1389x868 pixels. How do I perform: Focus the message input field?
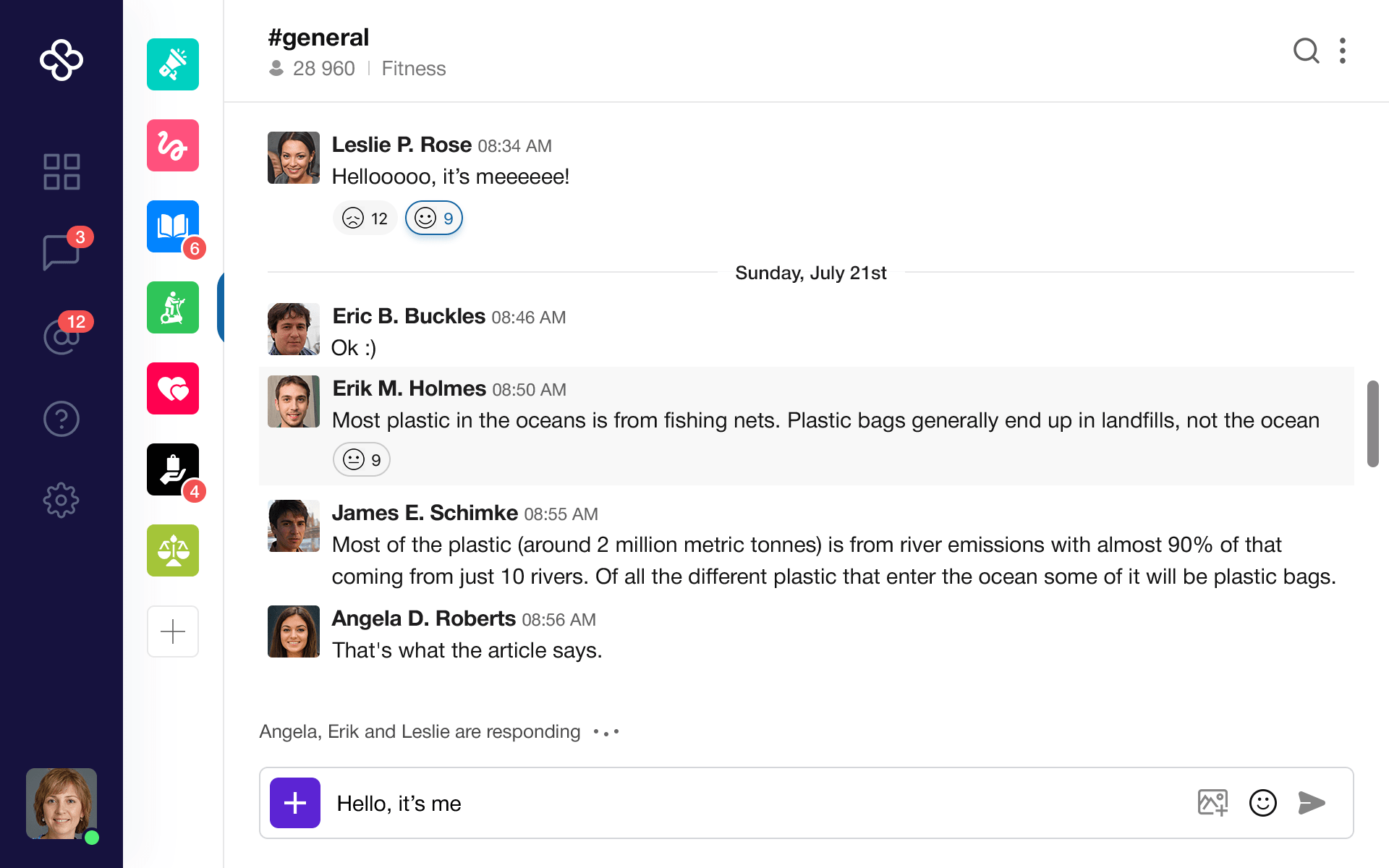[752, 803]
